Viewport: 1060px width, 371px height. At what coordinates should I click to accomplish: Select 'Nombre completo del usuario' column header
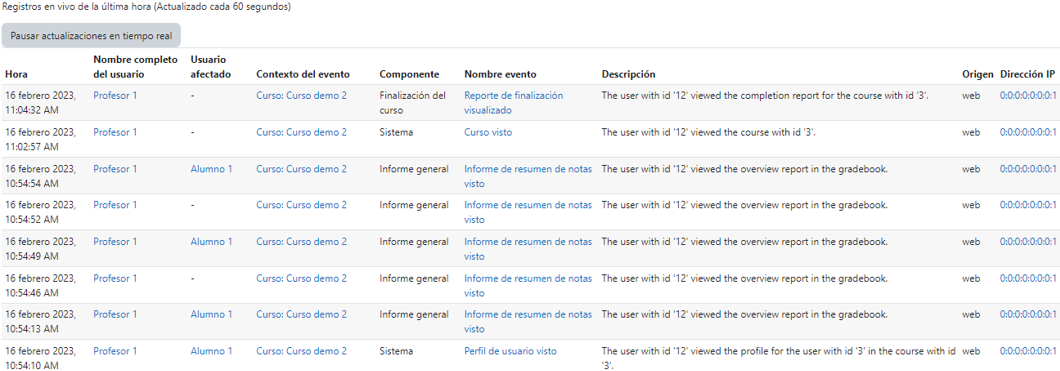[x=135, y=67]
